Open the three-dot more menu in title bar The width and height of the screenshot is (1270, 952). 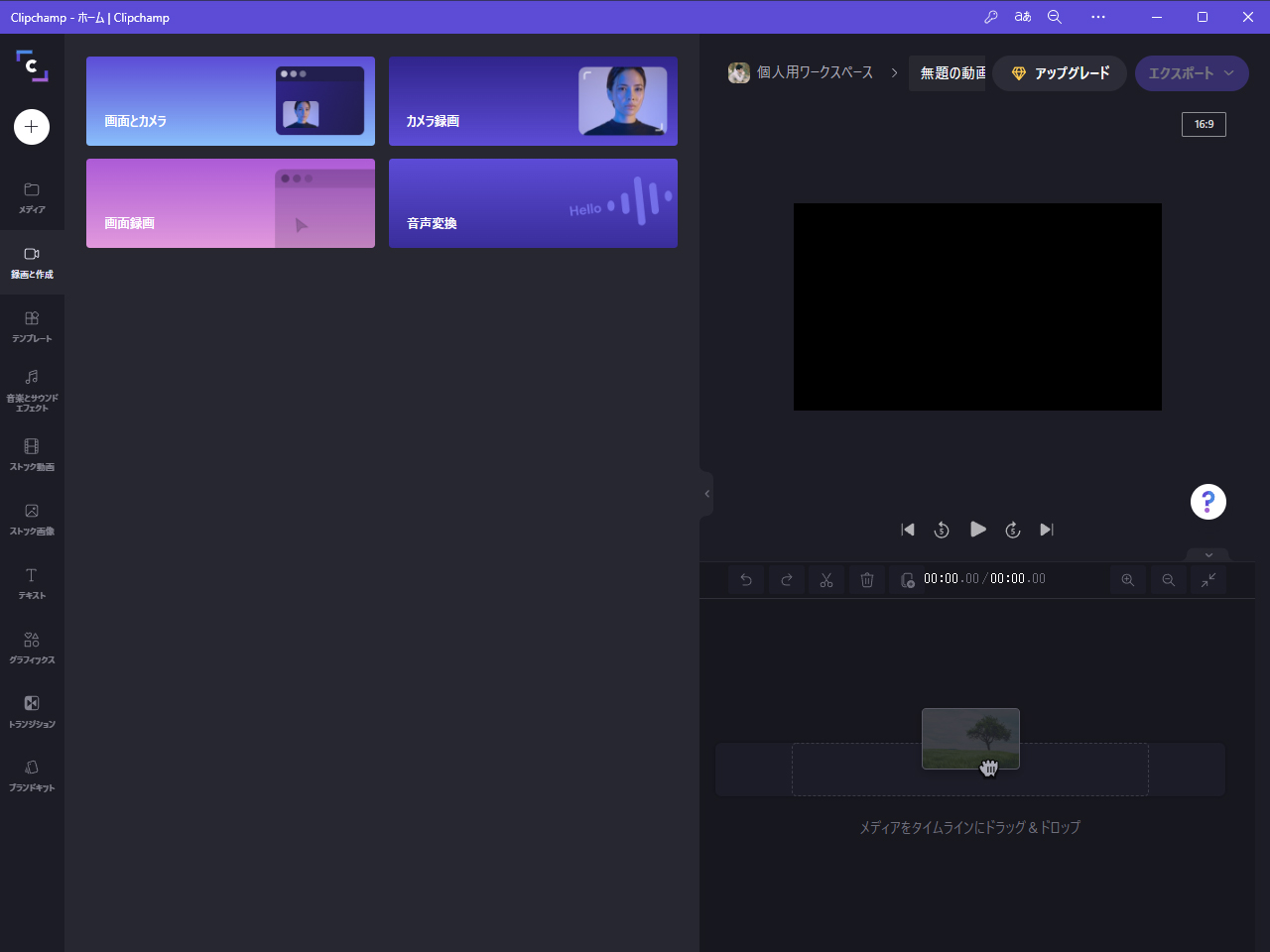1098,17
